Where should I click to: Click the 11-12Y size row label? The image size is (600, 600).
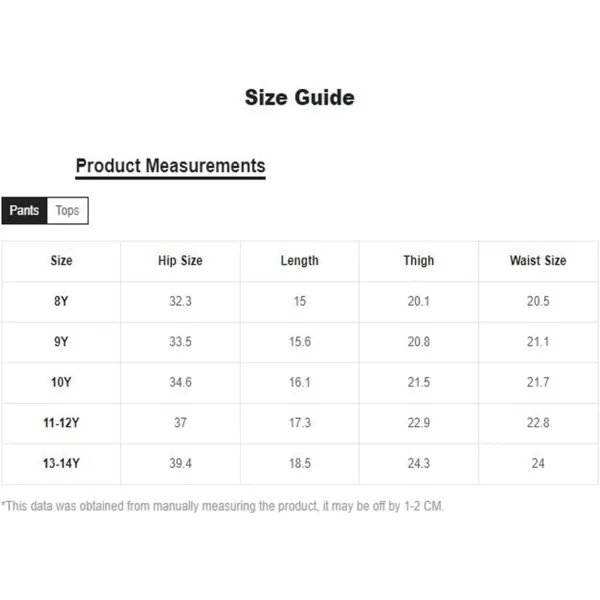(61, 422)
